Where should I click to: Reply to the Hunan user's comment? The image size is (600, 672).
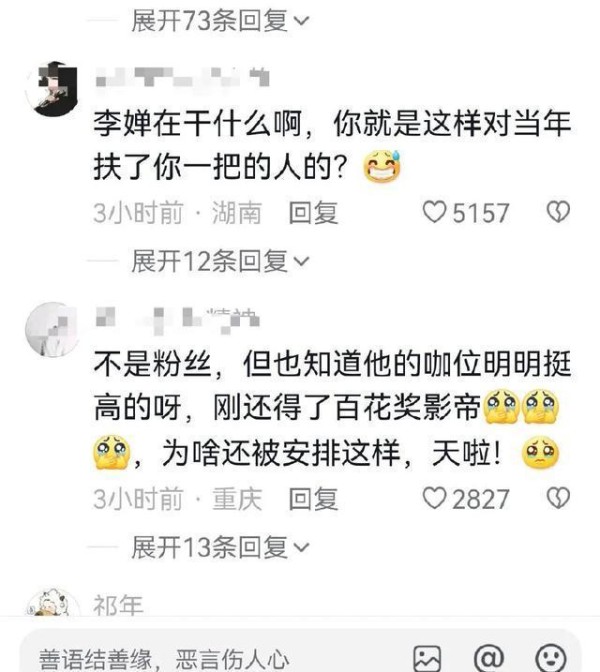[x=313, y=213]
